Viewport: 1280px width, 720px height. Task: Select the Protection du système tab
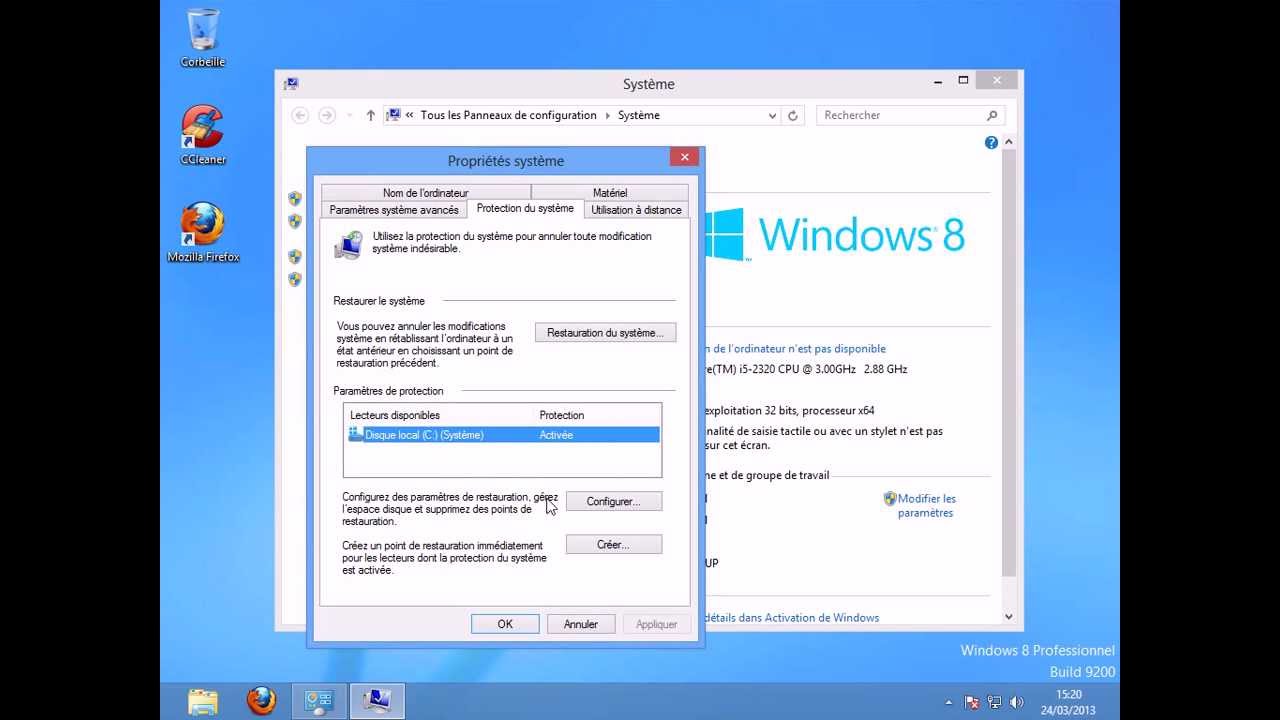(x=525, y=208)
